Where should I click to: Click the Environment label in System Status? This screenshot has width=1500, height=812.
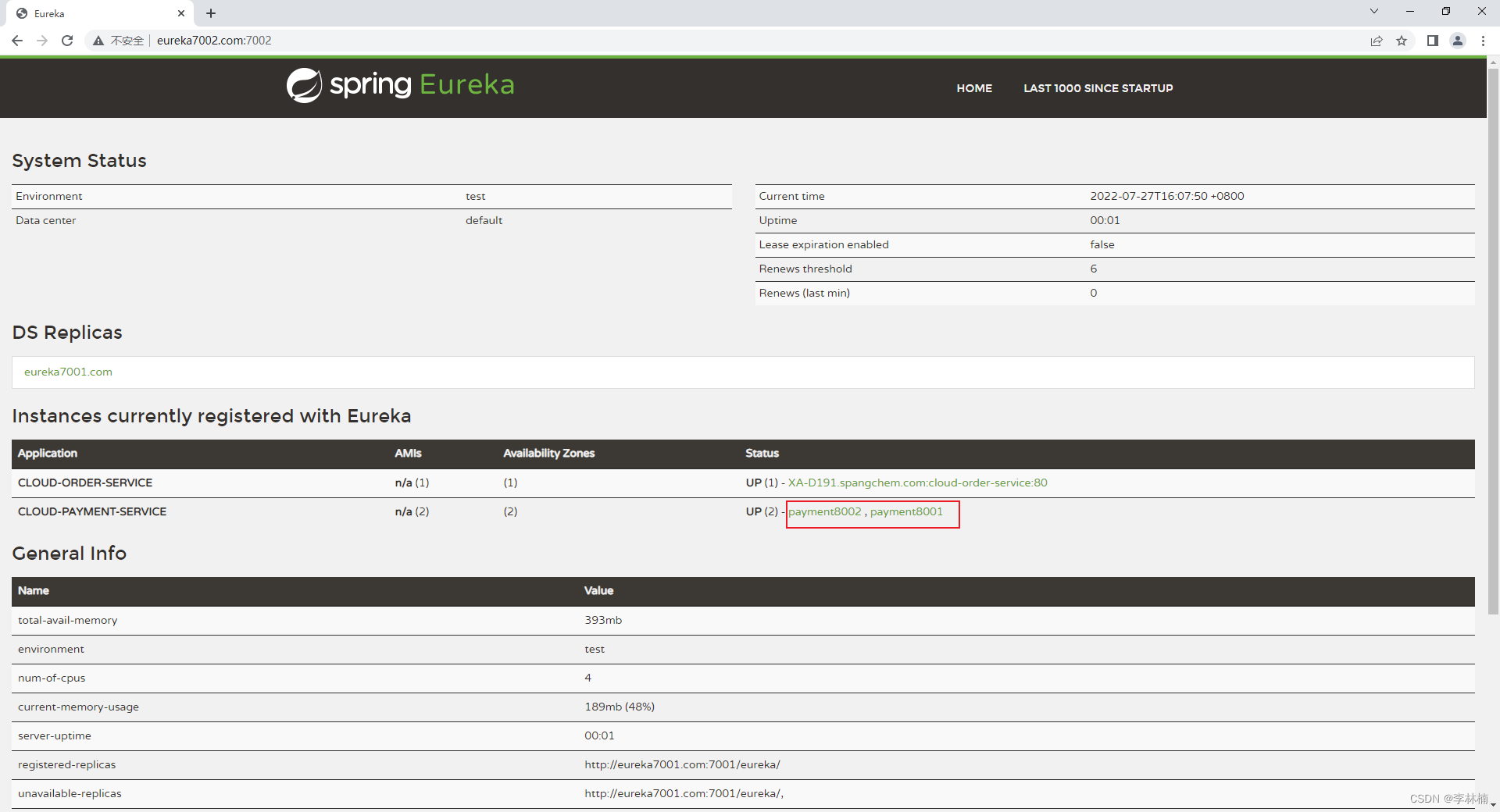coord(49,196)
